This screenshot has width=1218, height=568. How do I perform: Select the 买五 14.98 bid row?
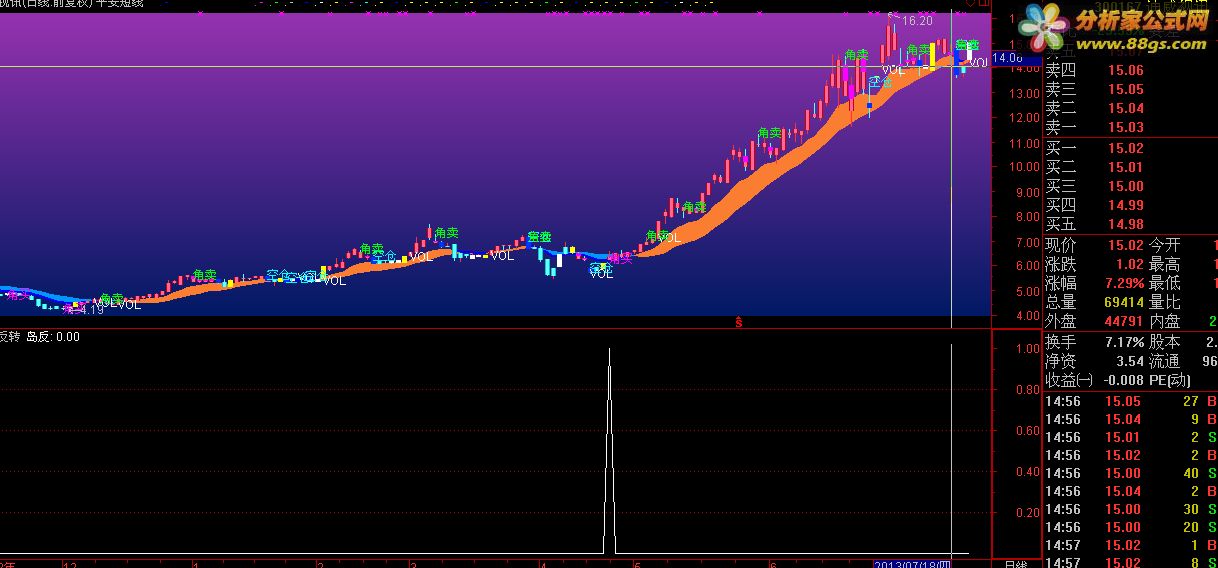1131,224
